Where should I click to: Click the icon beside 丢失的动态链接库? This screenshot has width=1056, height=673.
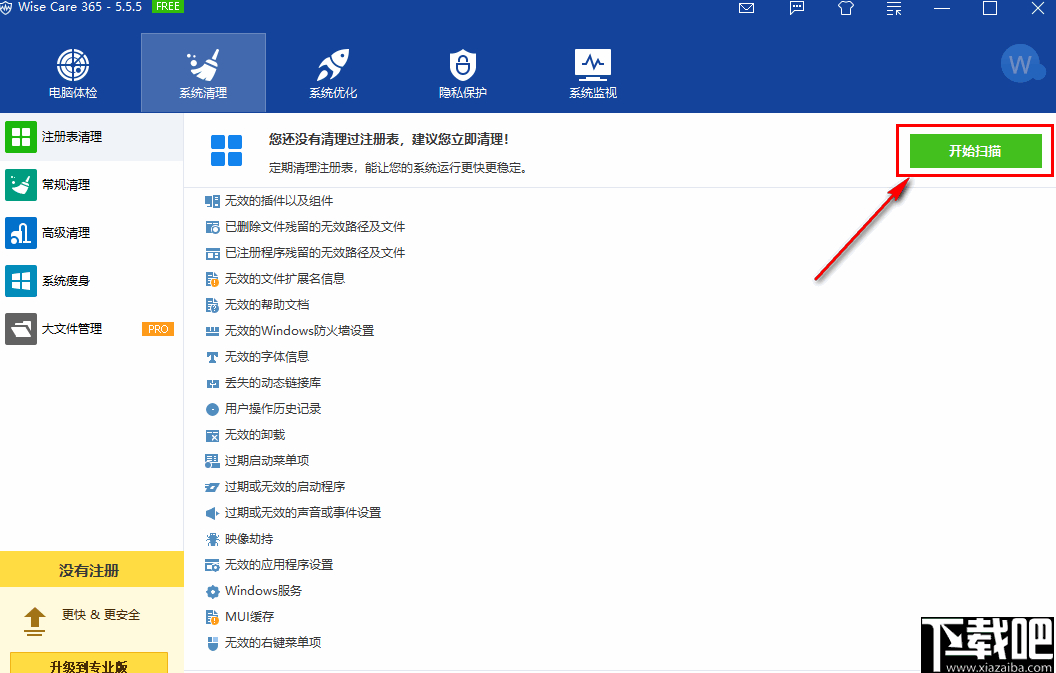pyautogui.click(x=212, y=383)
